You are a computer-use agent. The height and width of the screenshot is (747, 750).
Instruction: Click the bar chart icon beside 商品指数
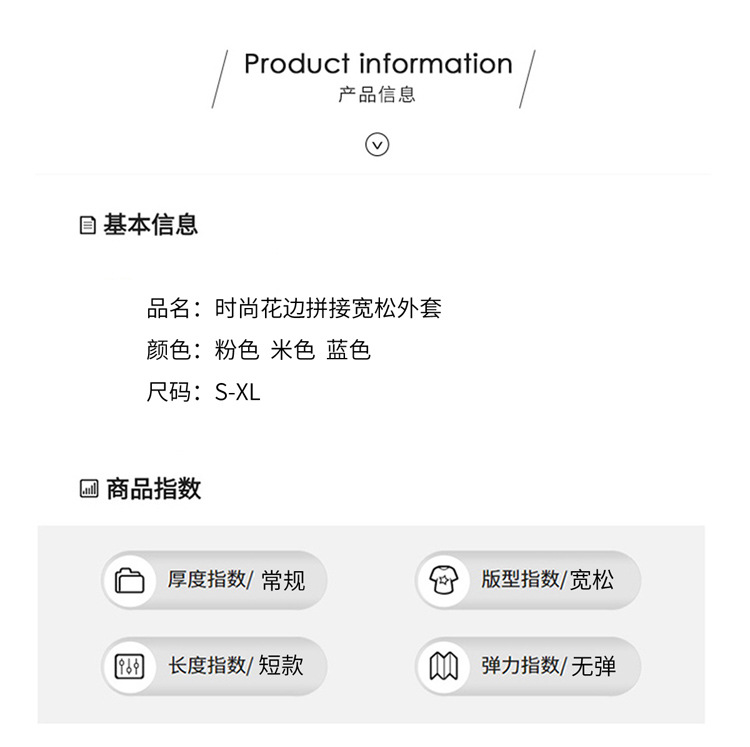point(89,489)
